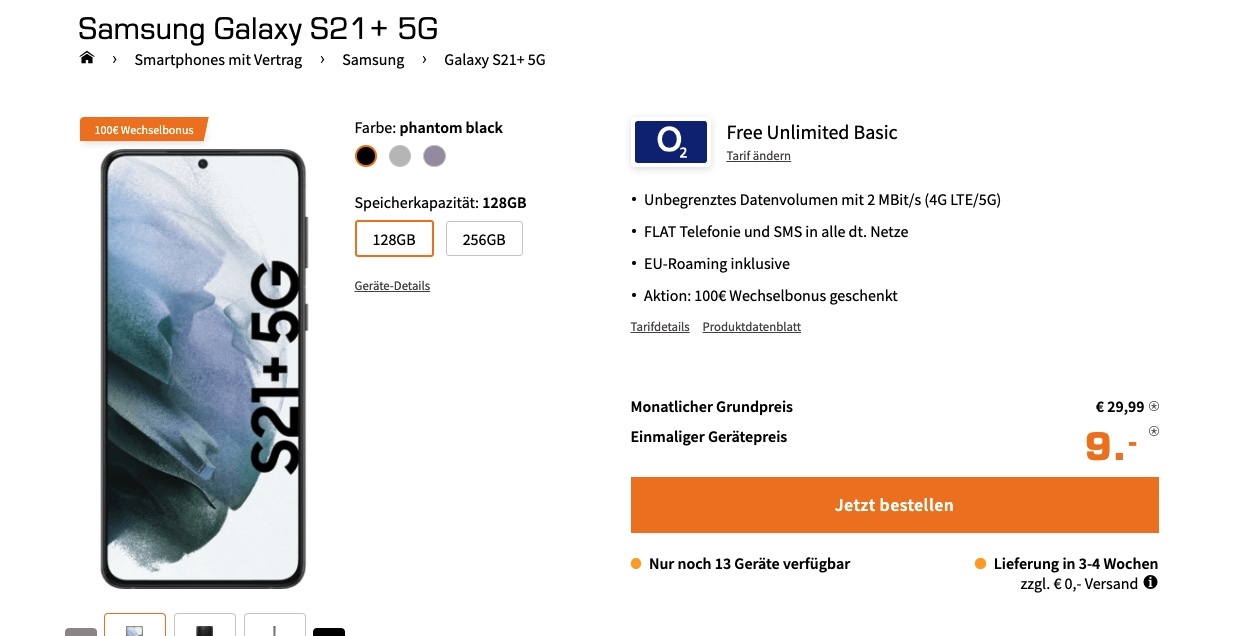
Task: Select the 256GB storage option
Action: click(x=484, y=239)
